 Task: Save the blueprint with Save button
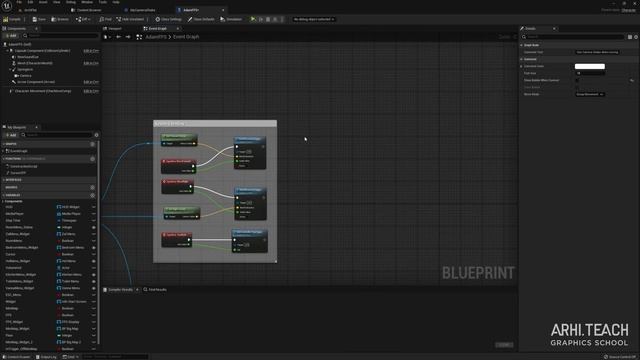point(39,19)
